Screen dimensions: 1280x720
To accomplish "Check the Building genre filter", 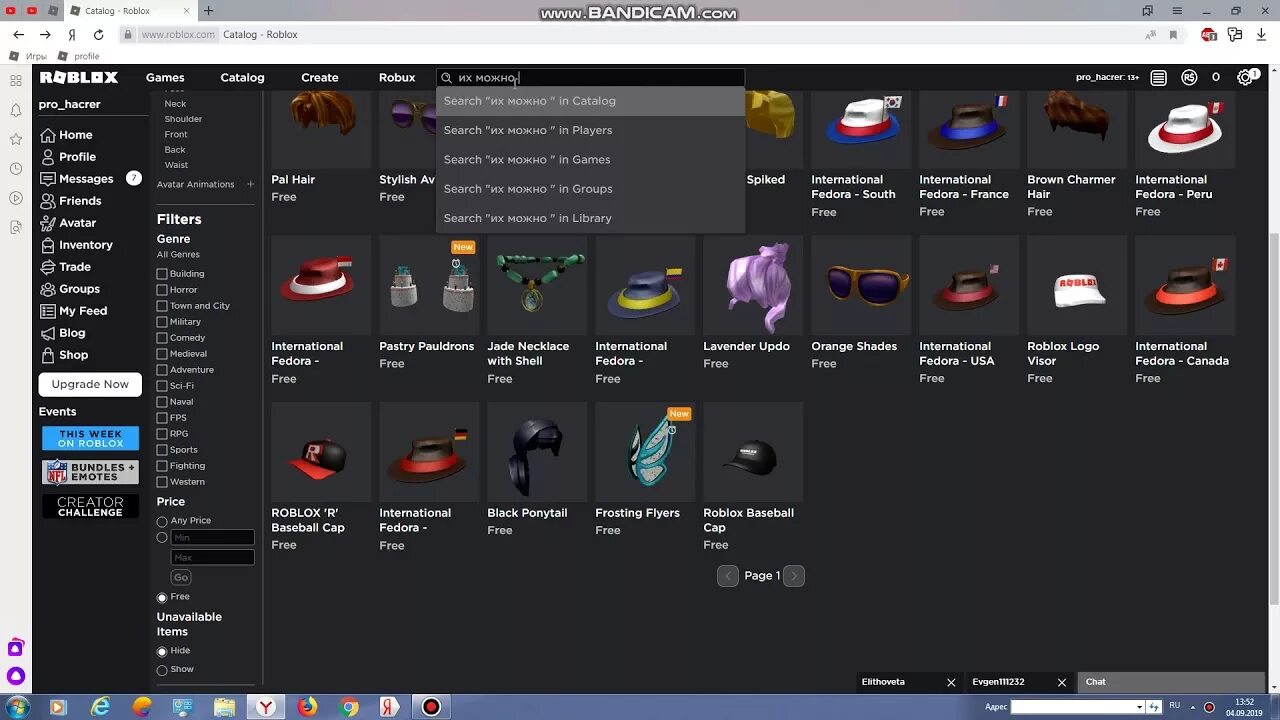I will point(162,274).
